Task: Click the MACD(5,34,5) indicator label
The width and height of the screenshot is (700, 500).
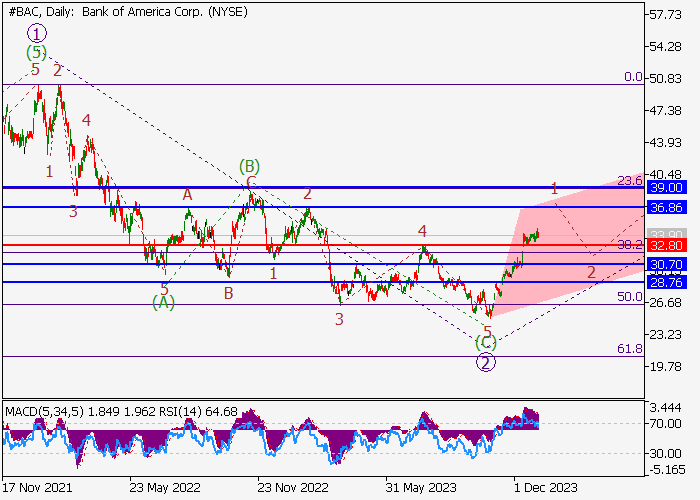Action: tap(44, 411)
